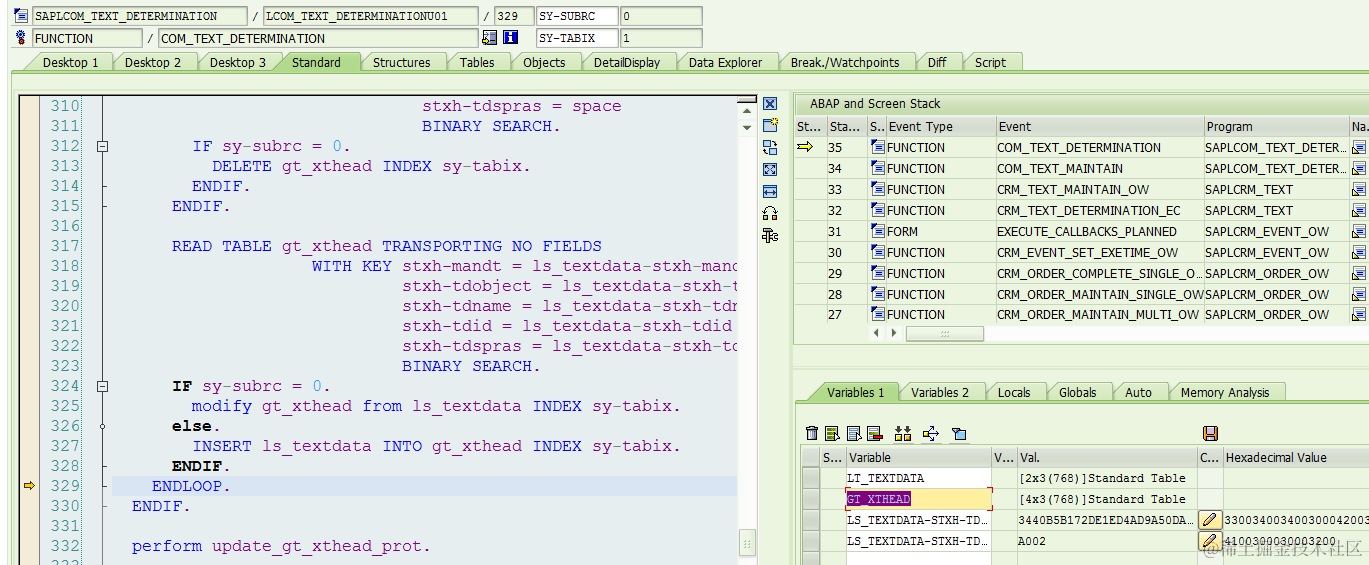Collapse the IF block at line 324
Viewport: 1369px width, 565px height.
pos(101,386)
